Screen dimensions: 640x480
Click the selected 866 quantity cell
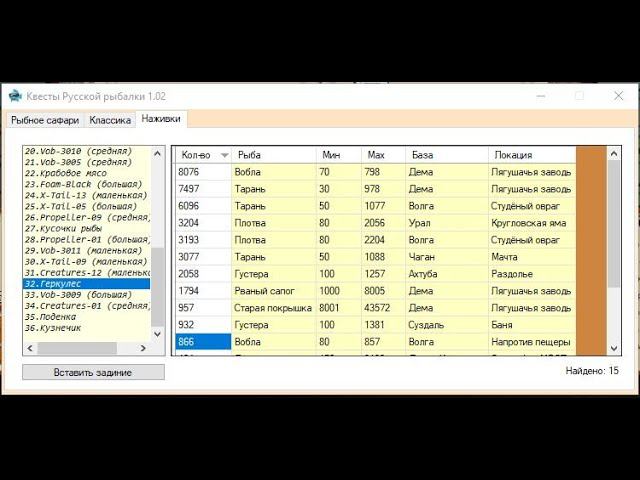(x=203, y=342)
